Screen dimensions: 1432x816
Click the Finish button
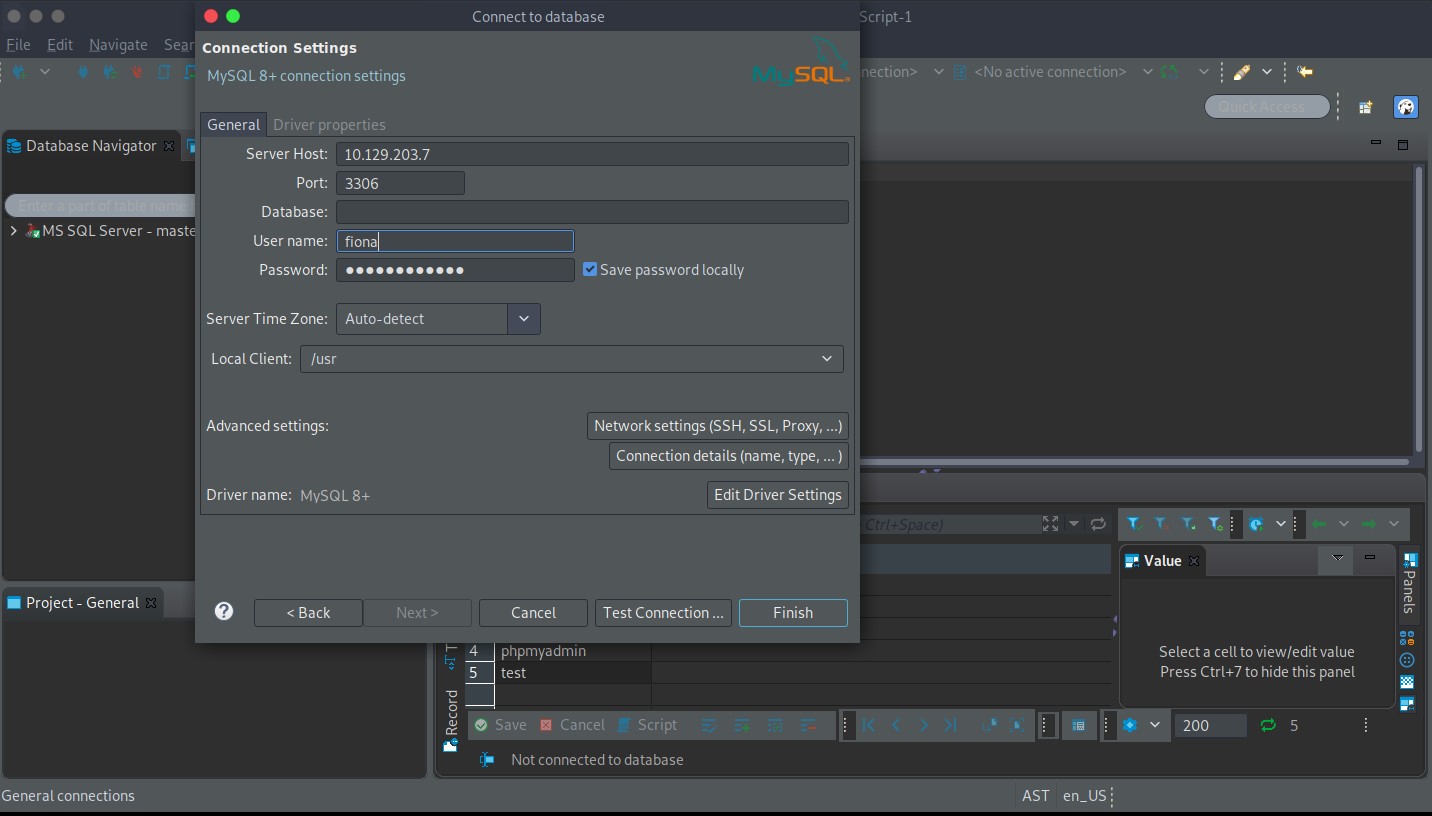(x=793, y=612)
